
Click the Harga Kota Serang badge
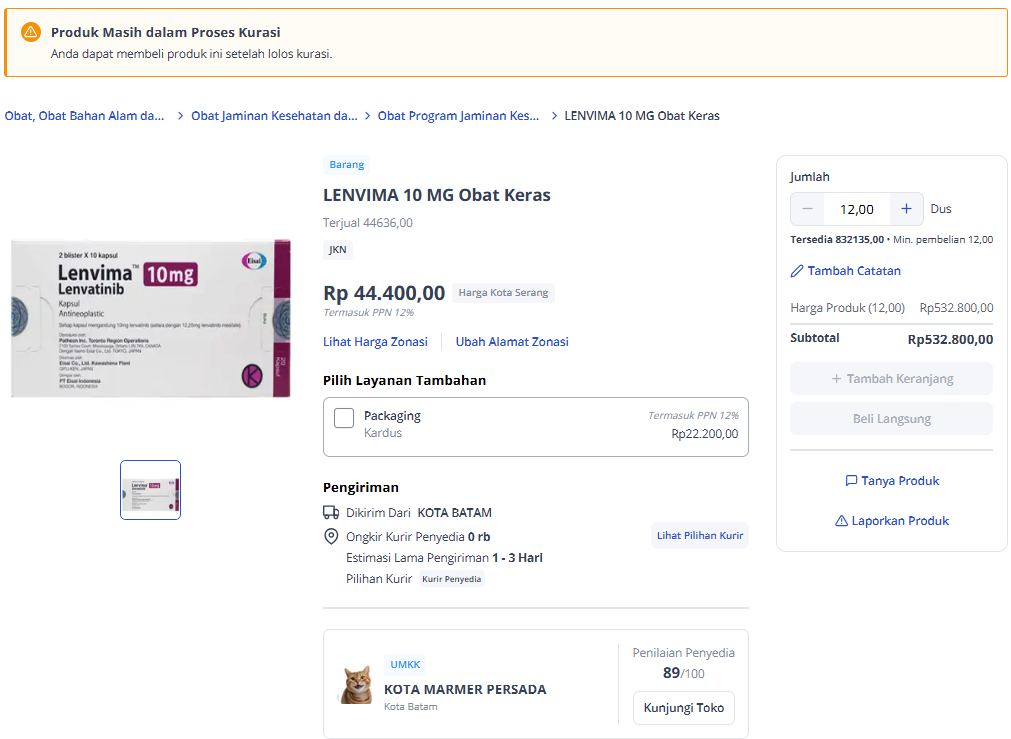click(503, 293)
